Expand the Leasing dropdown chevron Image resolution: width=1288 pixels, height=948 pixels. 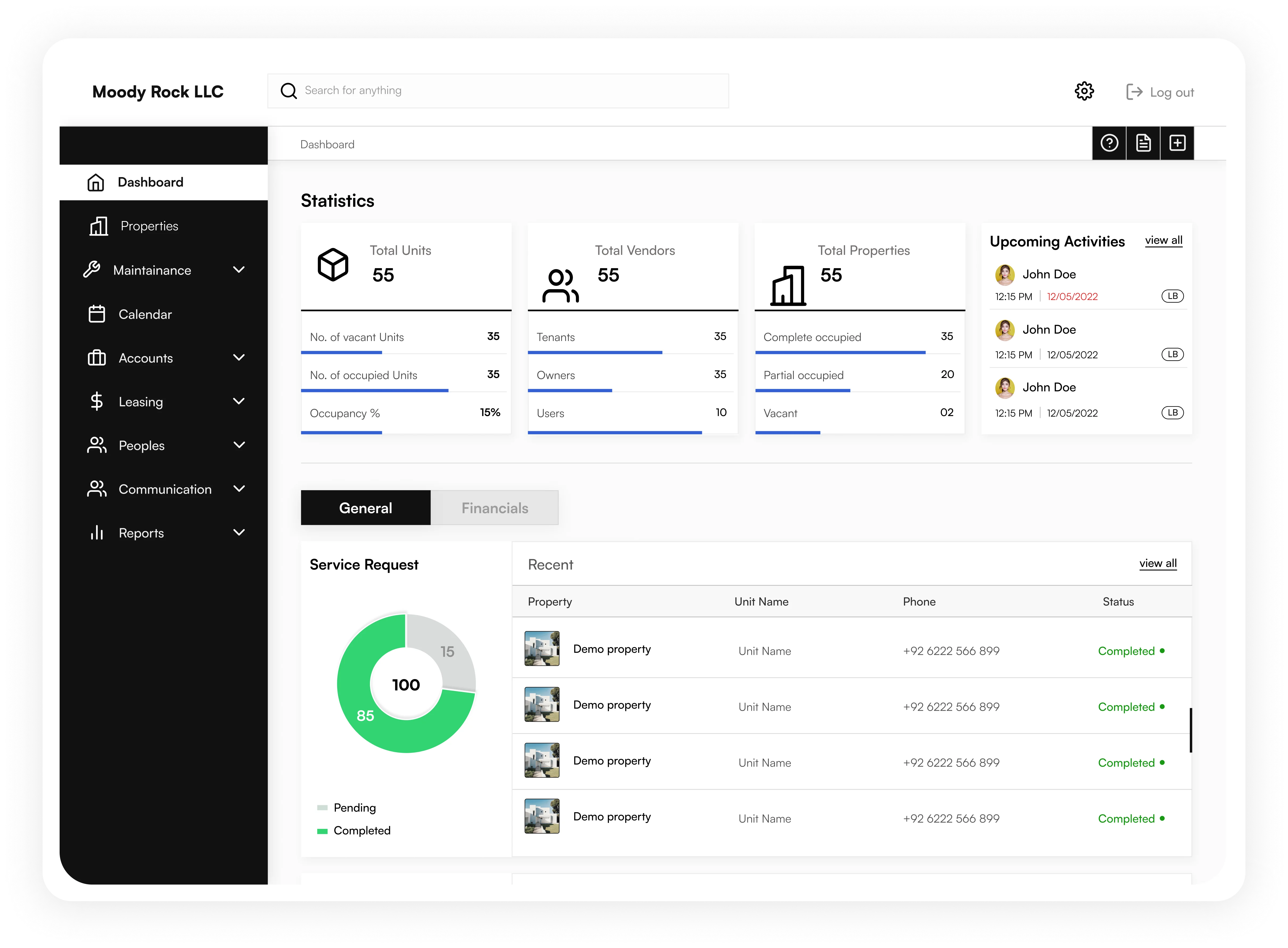click(x=239, y=401)
